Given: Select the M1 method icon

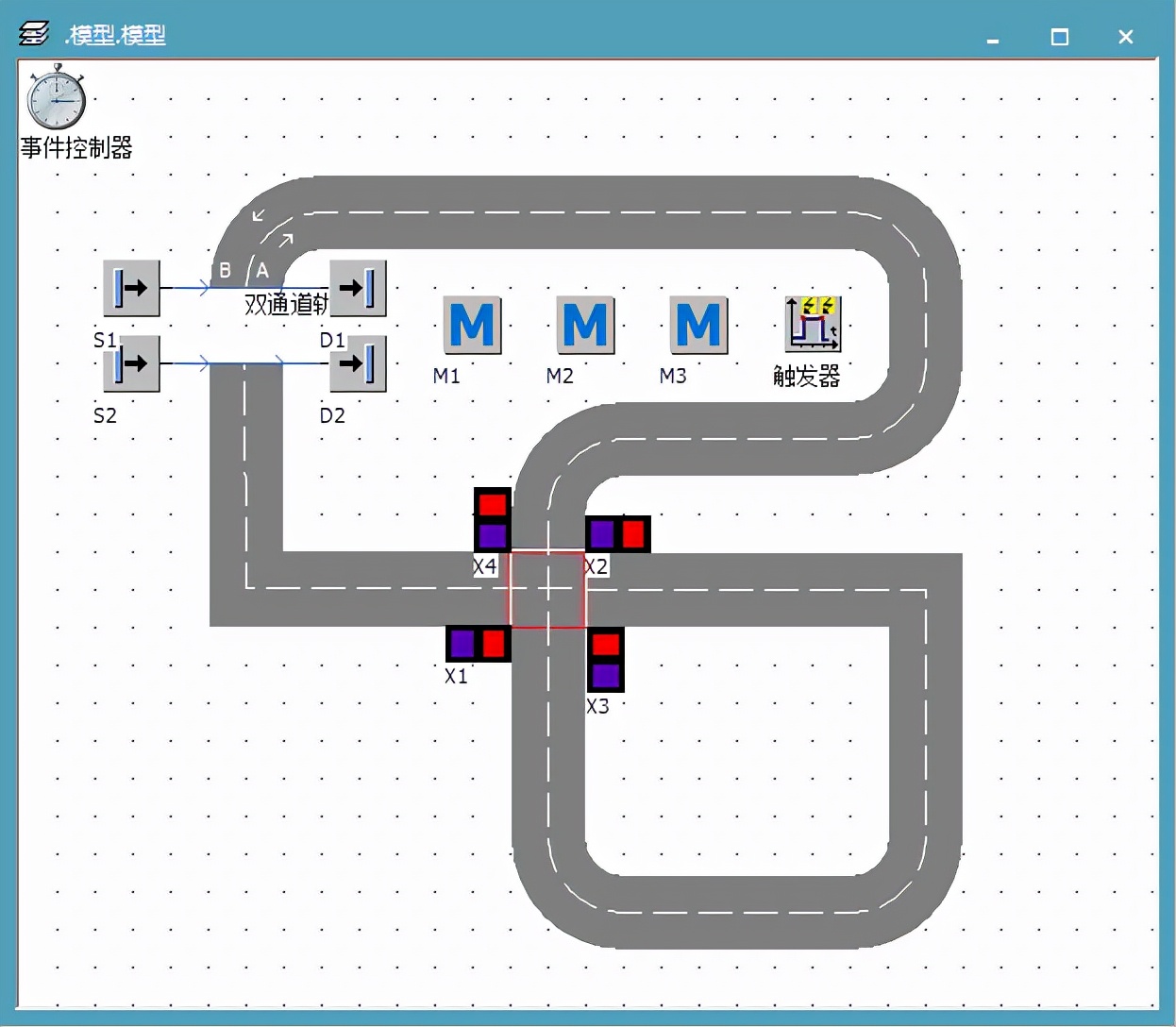Looking at the screenshot, I should tap(472, 326).
